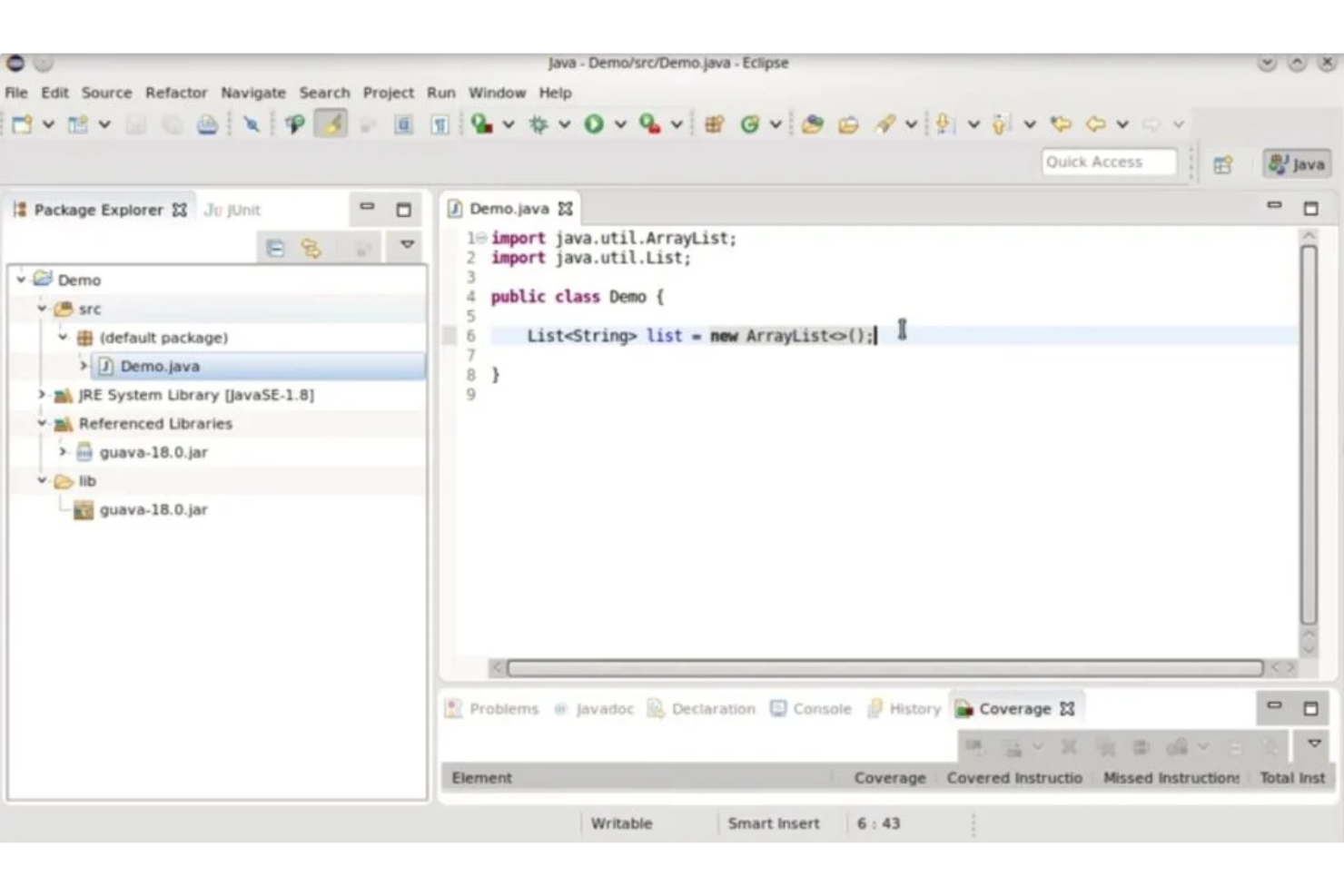Open the Refactor menu
This screenshot has width=1344, height=896.
(x=176, y=92)
